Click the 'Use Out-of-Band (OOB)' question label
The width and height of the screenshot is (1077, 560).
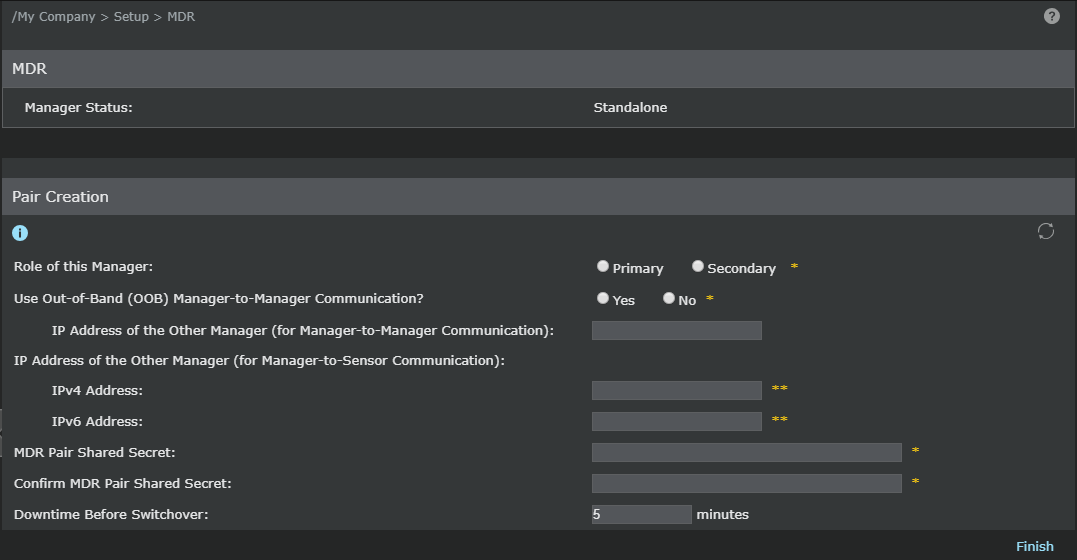[x=218, y=298]
